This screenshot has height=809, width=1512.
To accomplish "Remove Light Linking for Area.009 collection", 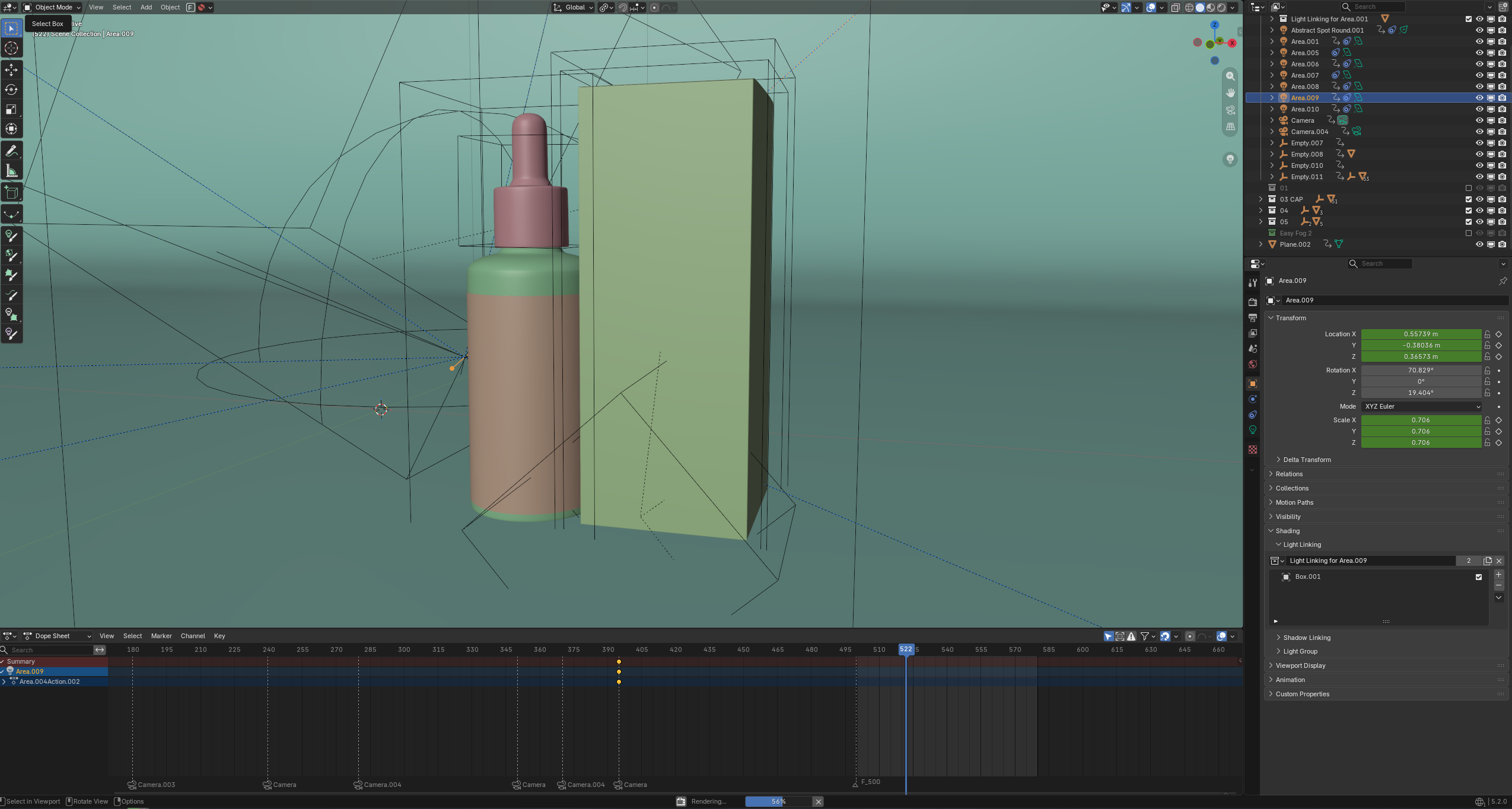I will click(x=1499, y=560).
